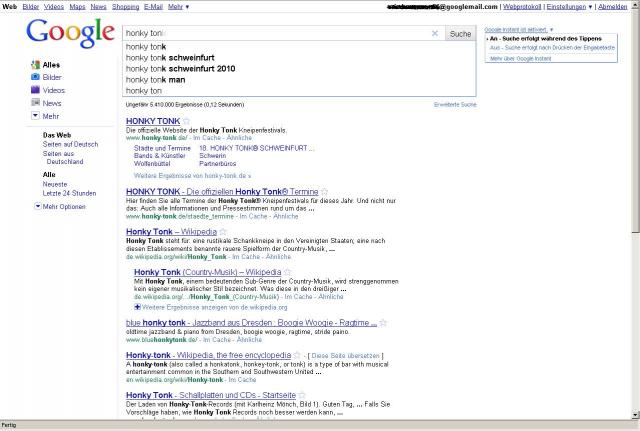
Task: Choose suggestion 'honky tonk man'
Action: point(299,80)
